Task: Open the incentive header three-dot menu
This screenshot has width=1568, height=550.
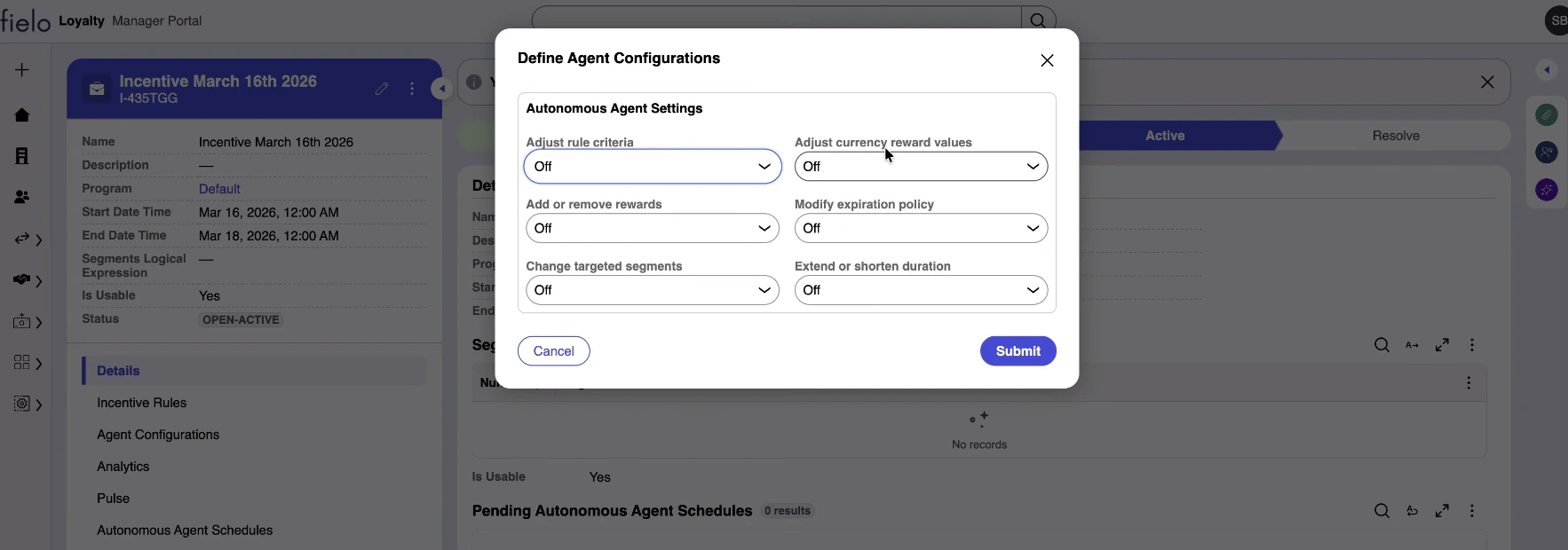Action: 412,89
